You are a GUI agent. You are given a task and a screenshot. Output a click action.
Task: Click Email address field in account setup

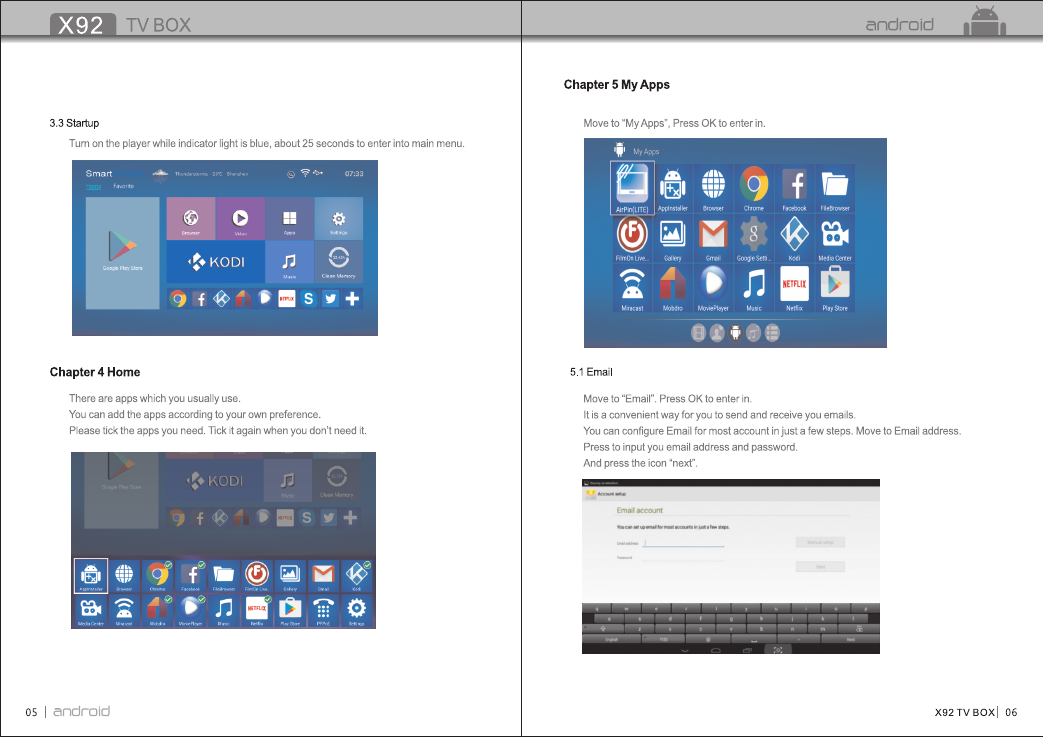(x=683, y=543)
